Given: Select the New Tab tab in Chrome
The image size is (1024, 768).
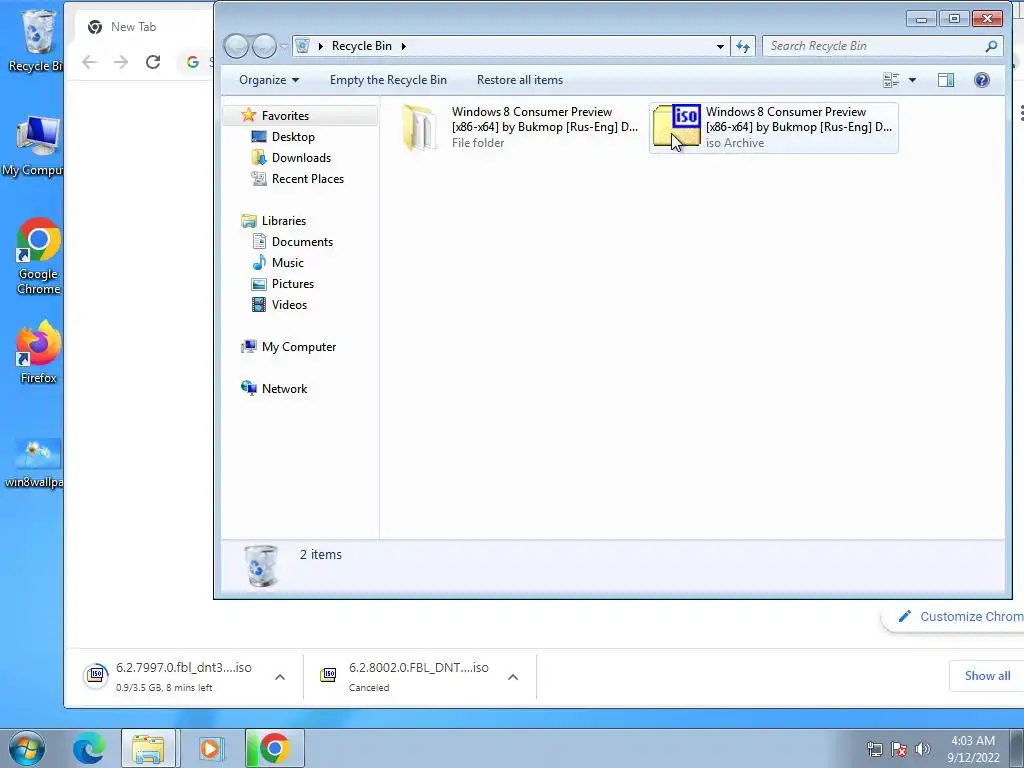Looking at the screenshot, I should pyautogui.click(x=134, y=27).
